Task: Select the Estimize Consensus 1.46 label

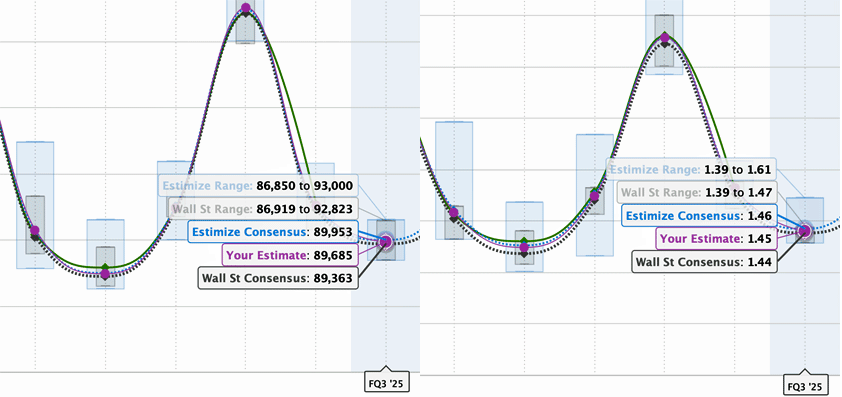Action: [x=699, y=215]
